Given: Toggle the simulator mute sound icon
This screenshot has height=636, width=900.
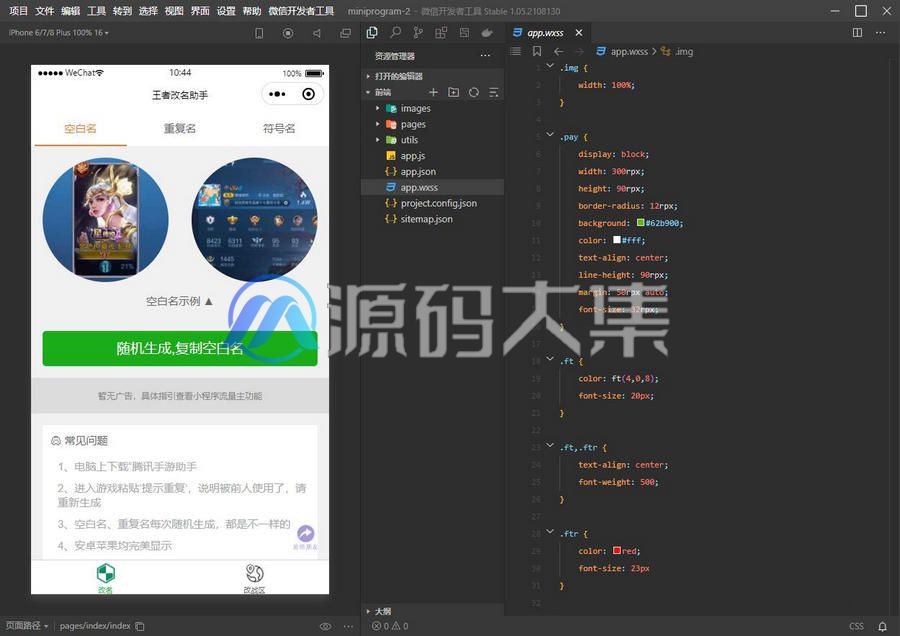Looking at the screenshot, I should [317, 33].
